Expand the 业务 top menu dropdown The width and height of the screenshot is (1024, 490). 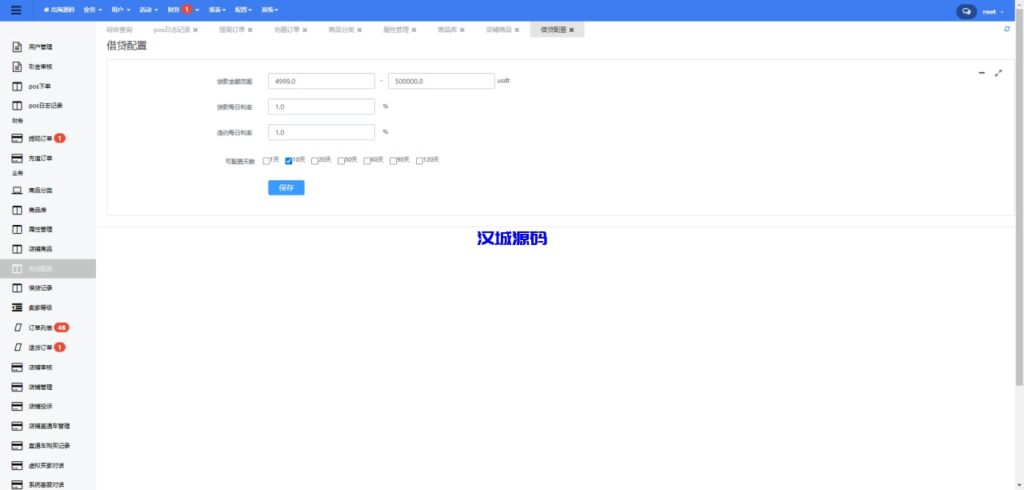[93, 10]
